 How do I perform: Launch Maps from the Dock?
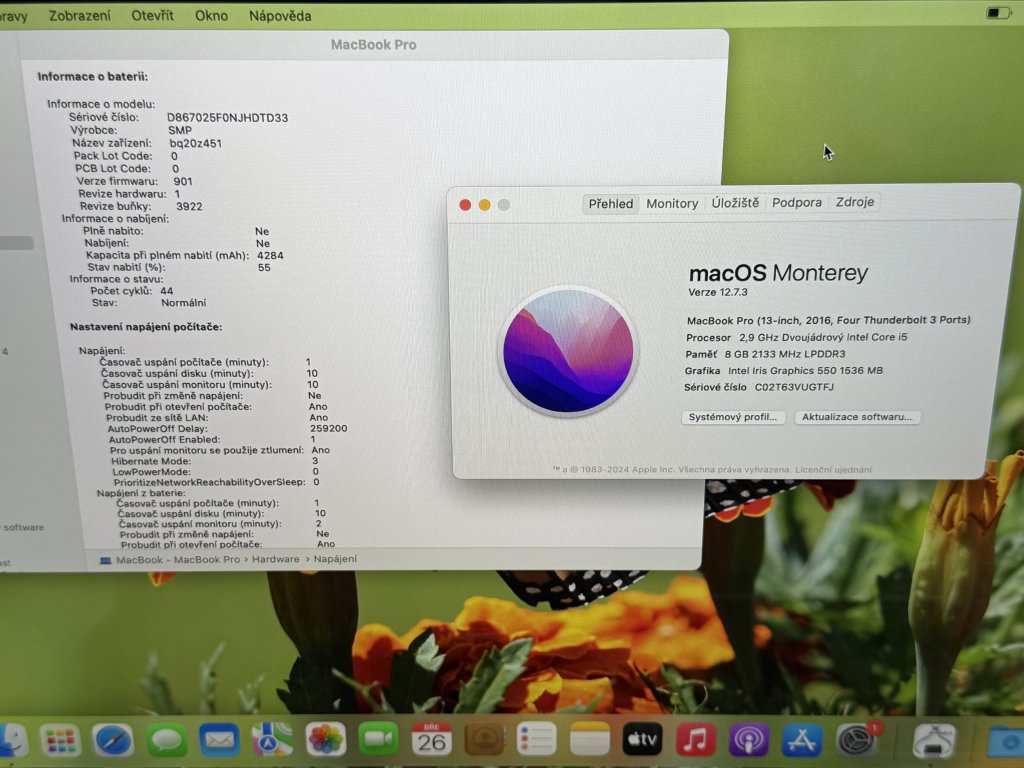click(x=272, y=741)
